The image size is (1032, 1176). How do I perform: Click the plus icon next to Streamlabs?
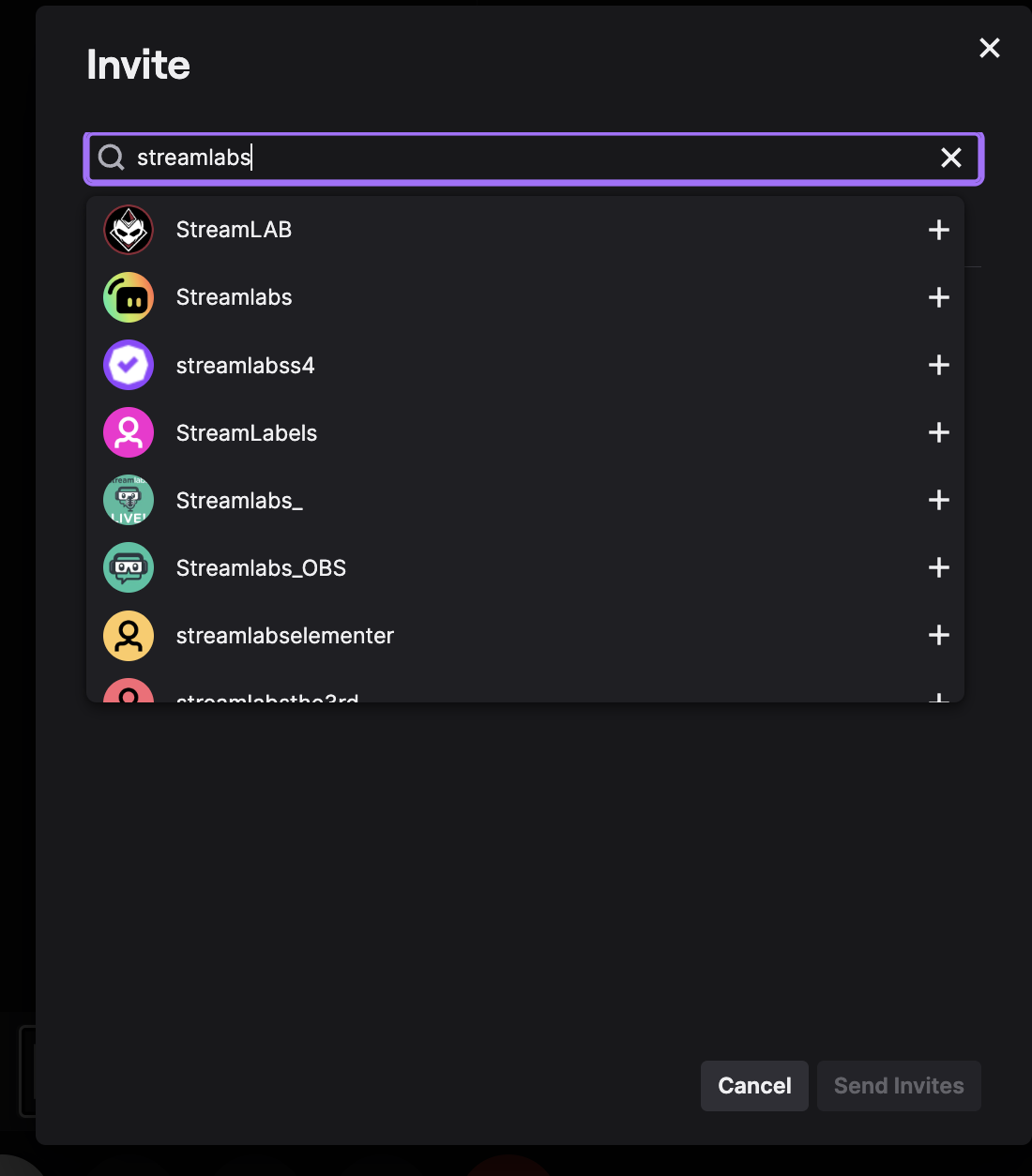pyautogui.click(x=938, y=297)
